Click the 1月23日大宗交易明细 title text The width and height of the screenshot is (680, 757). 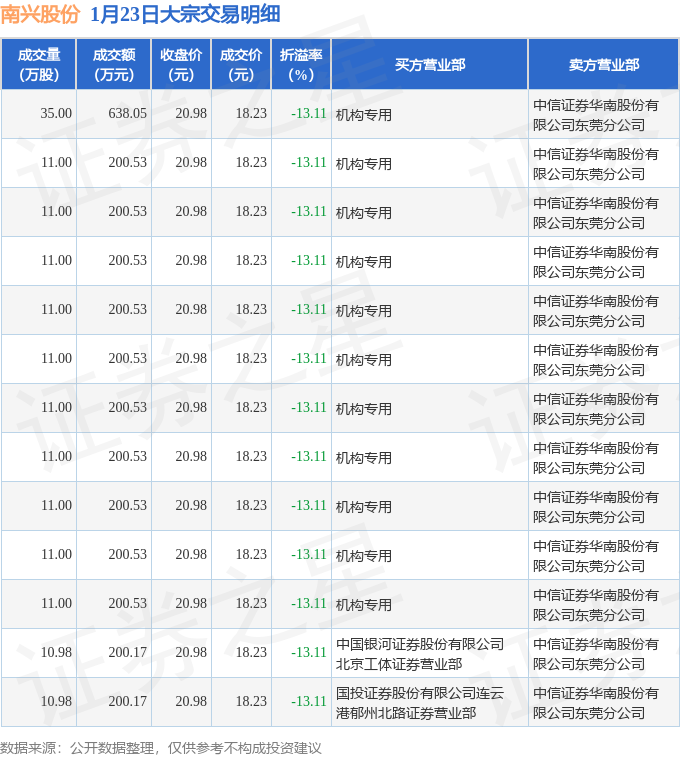(185, 14)
